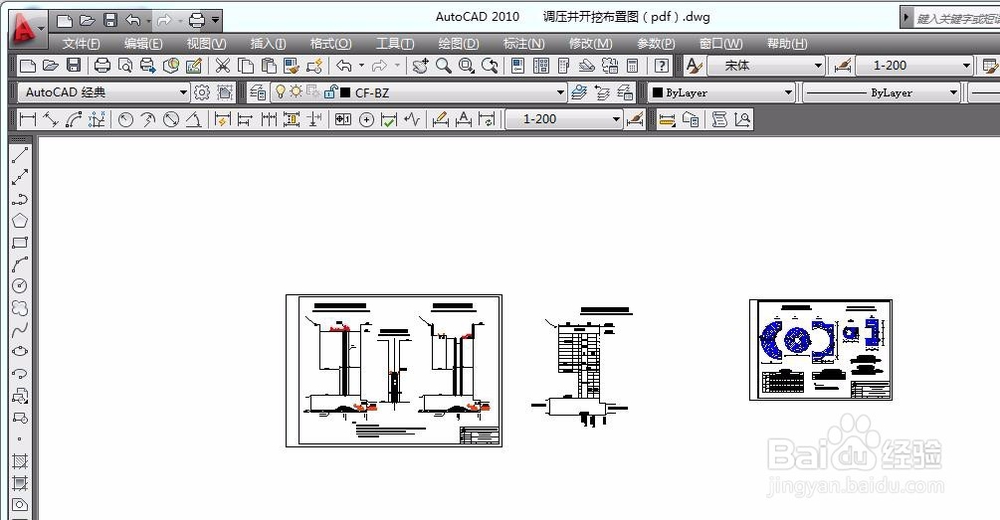Select the Polyline tool
Image resolution: width=1000 pixels, height=520 pixels.
coord(20,199)
